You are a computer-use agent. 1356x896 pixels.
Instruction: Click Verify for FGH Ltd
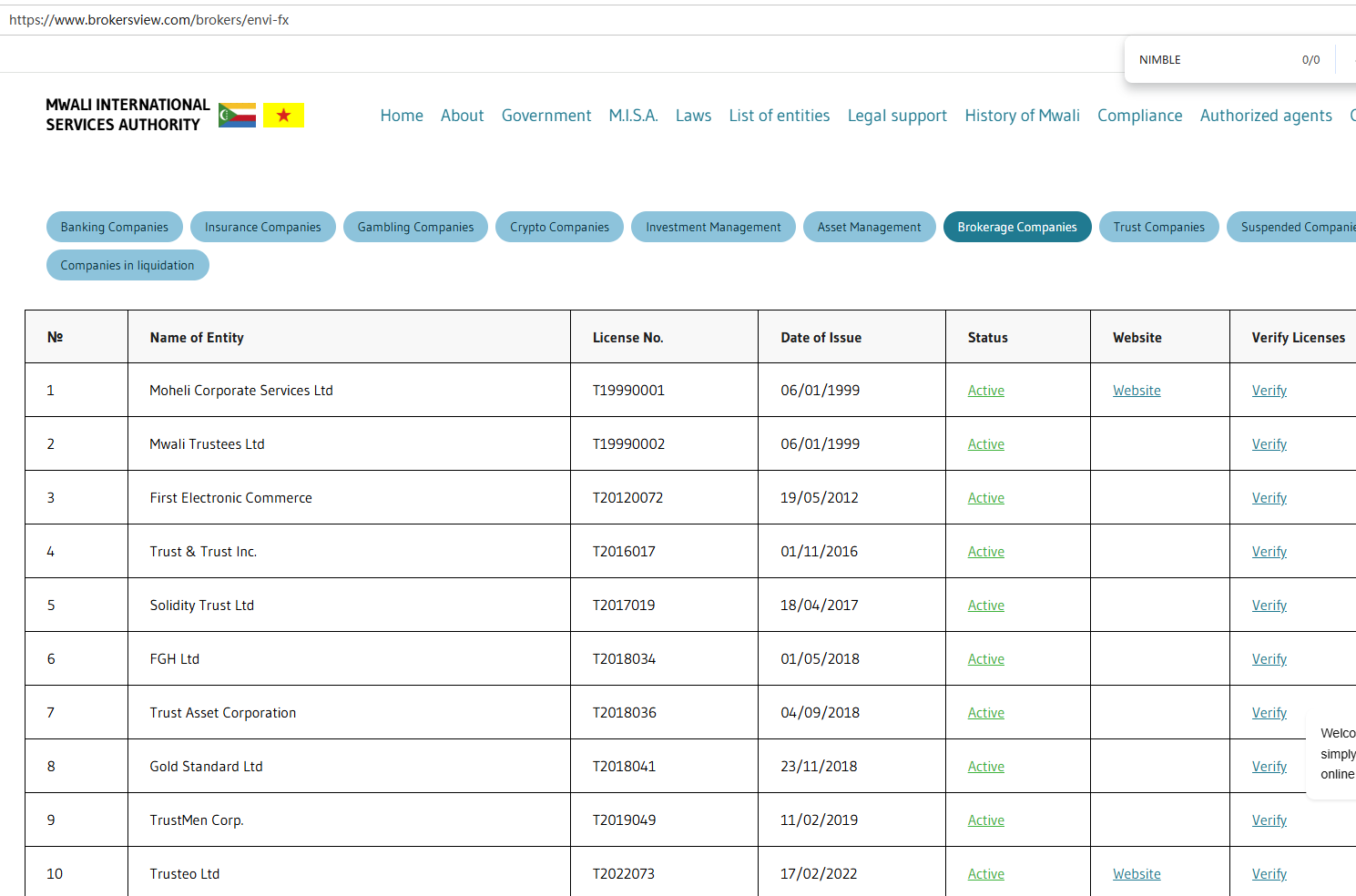[1269, 659]
